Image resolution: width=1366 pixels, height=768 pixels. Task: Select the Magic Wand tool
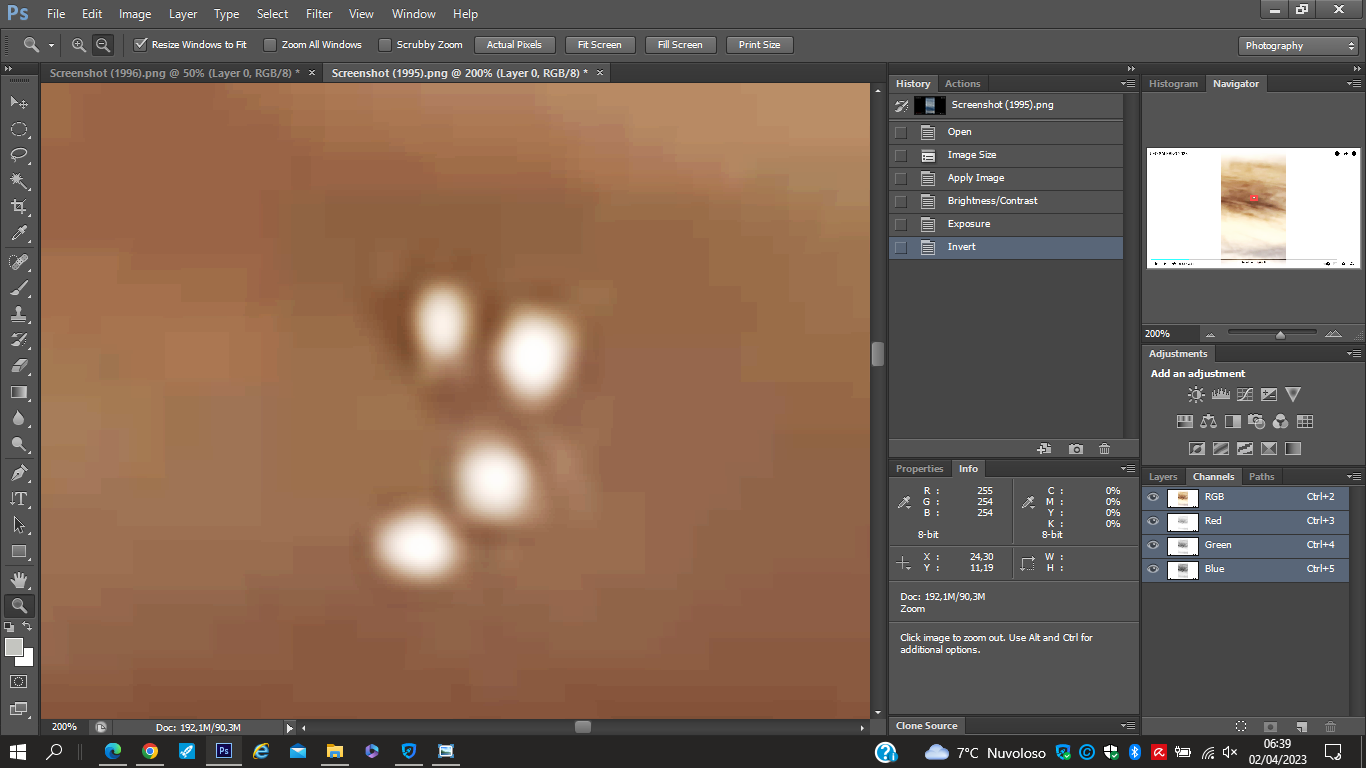(19, 181)
